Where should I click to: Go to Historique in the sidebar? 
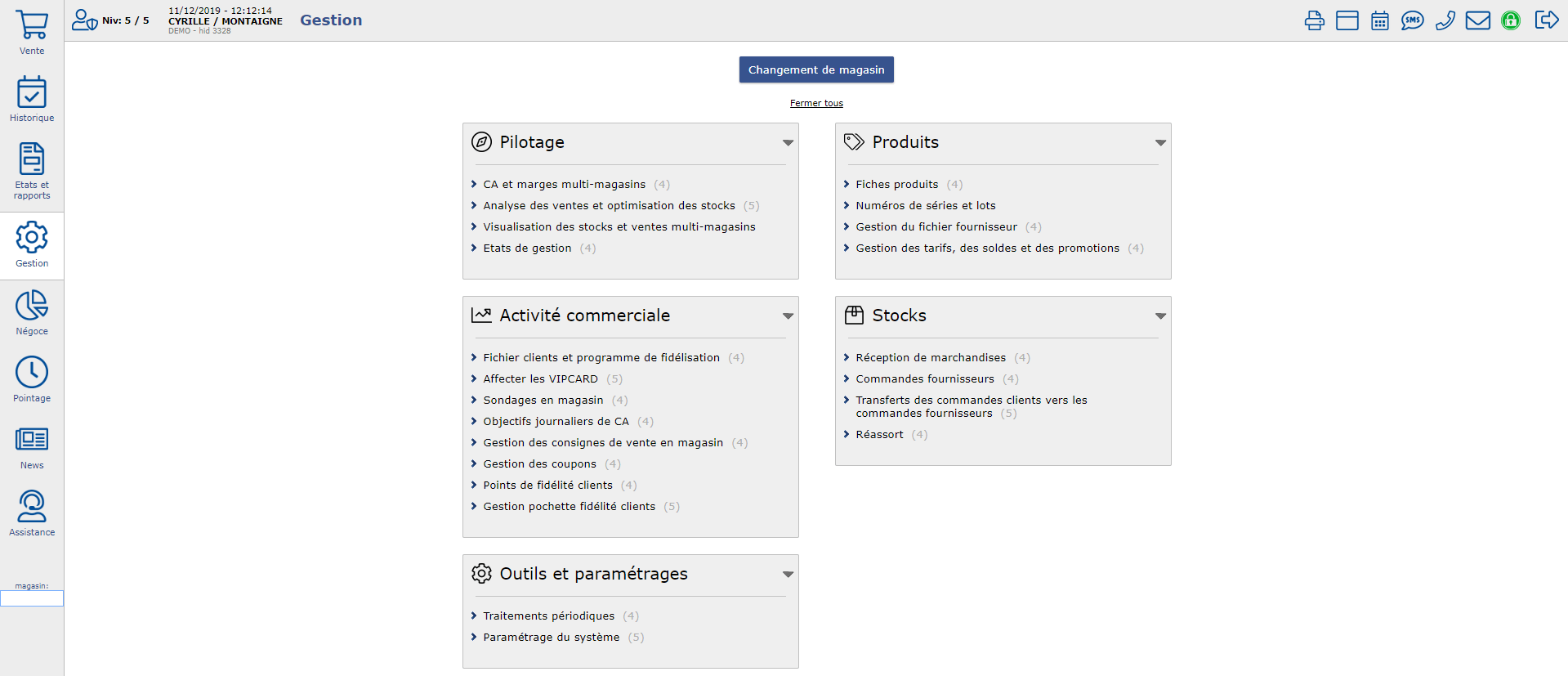coord(32,99)
